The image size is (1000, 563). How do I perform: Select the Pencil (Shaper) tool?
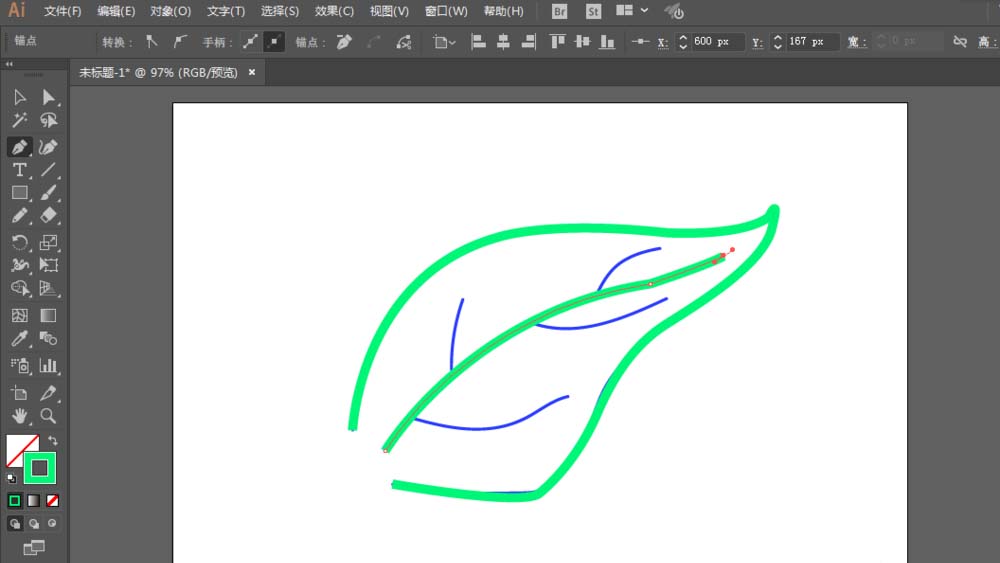[19, 216]
